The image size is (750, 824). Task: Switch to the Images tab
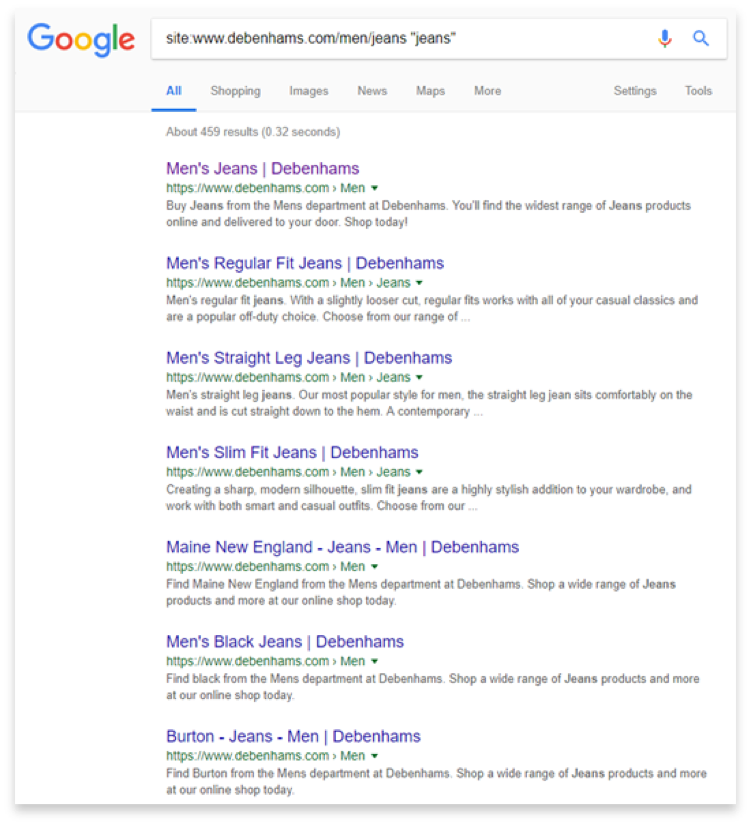pyautogui.click(x=309, y=91)
